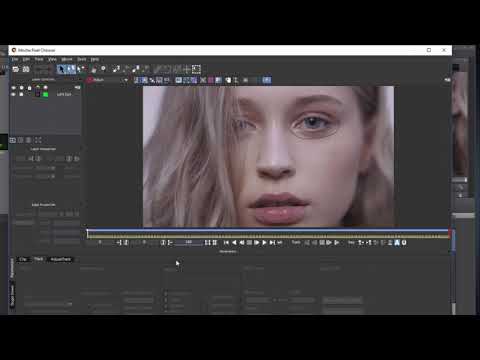
Task: Step back one frame
Action: (x=242, y=243)
